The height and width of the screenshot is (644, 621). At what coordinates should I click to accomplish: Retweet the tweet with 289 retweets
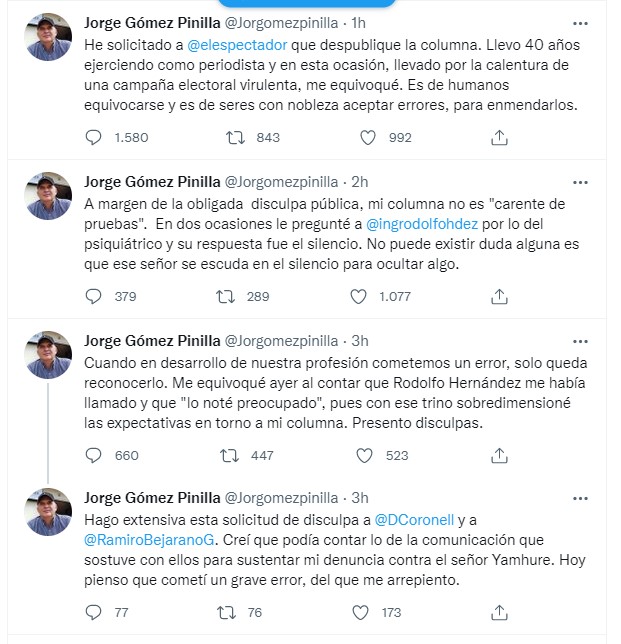227,296
